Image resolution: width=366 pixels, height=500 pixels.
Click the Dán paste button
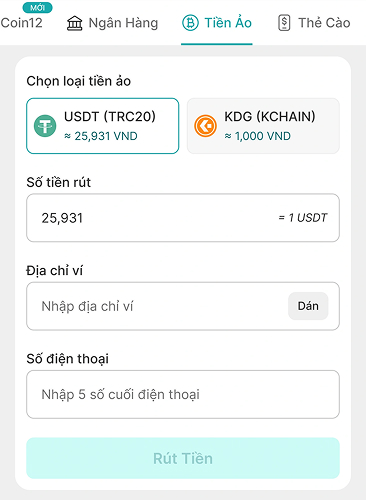click(x=308, y=306)
